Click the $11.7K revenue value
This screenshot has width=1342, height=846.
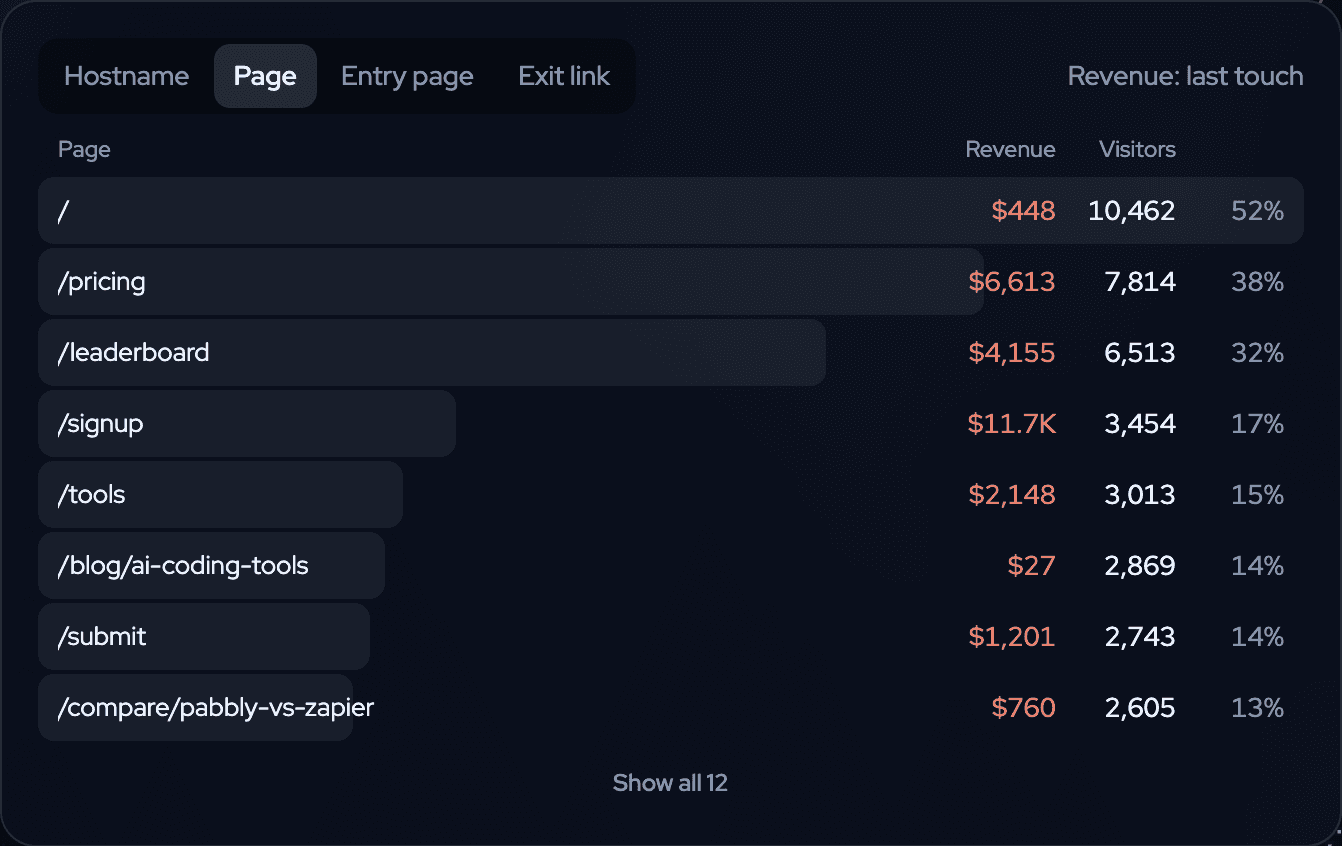pos(1012,424)
